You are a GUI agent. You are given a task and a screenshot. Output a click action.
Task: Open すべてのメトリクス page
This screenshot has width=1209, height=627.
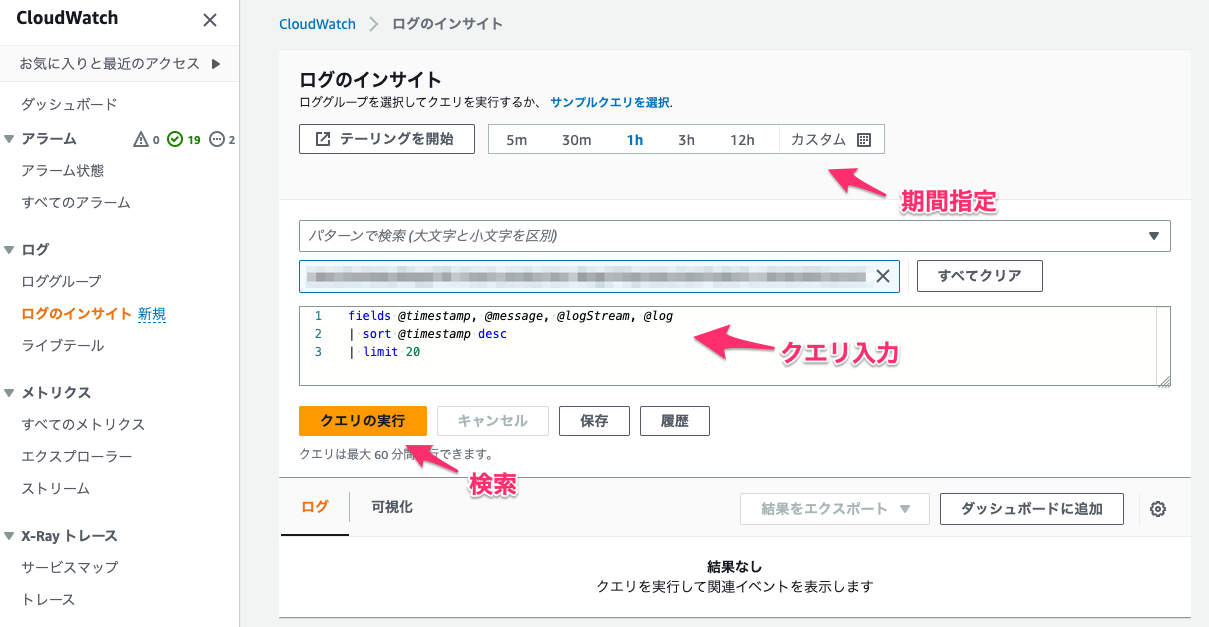(83, 425)
